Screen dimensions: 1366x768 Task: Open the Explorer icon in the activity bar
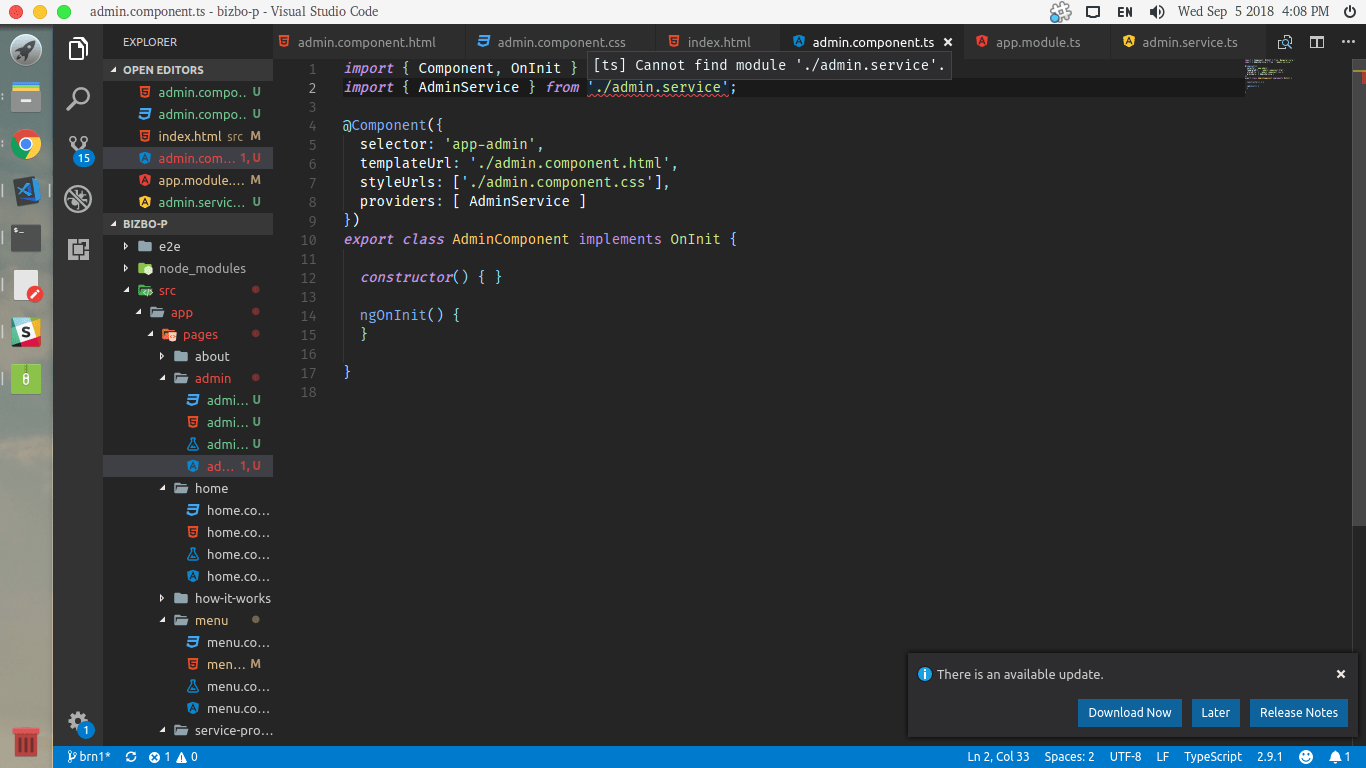tap(77, 49)
